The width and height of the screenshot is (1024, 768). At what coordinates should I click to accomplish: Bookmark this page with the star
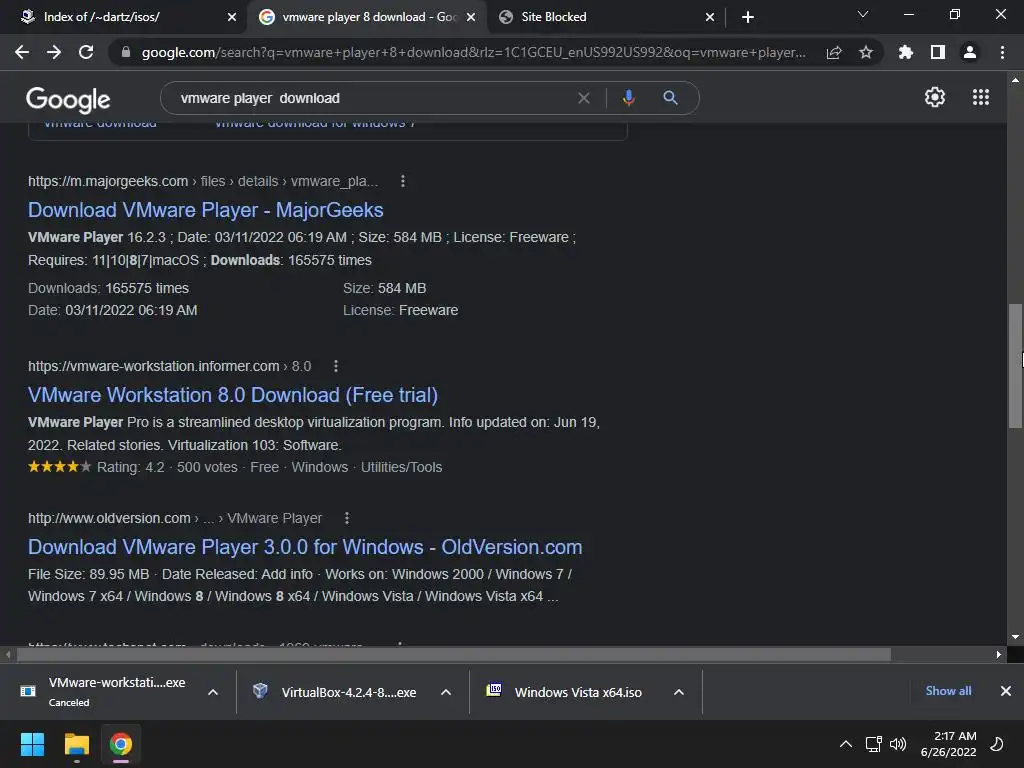[x=866, y=52]
